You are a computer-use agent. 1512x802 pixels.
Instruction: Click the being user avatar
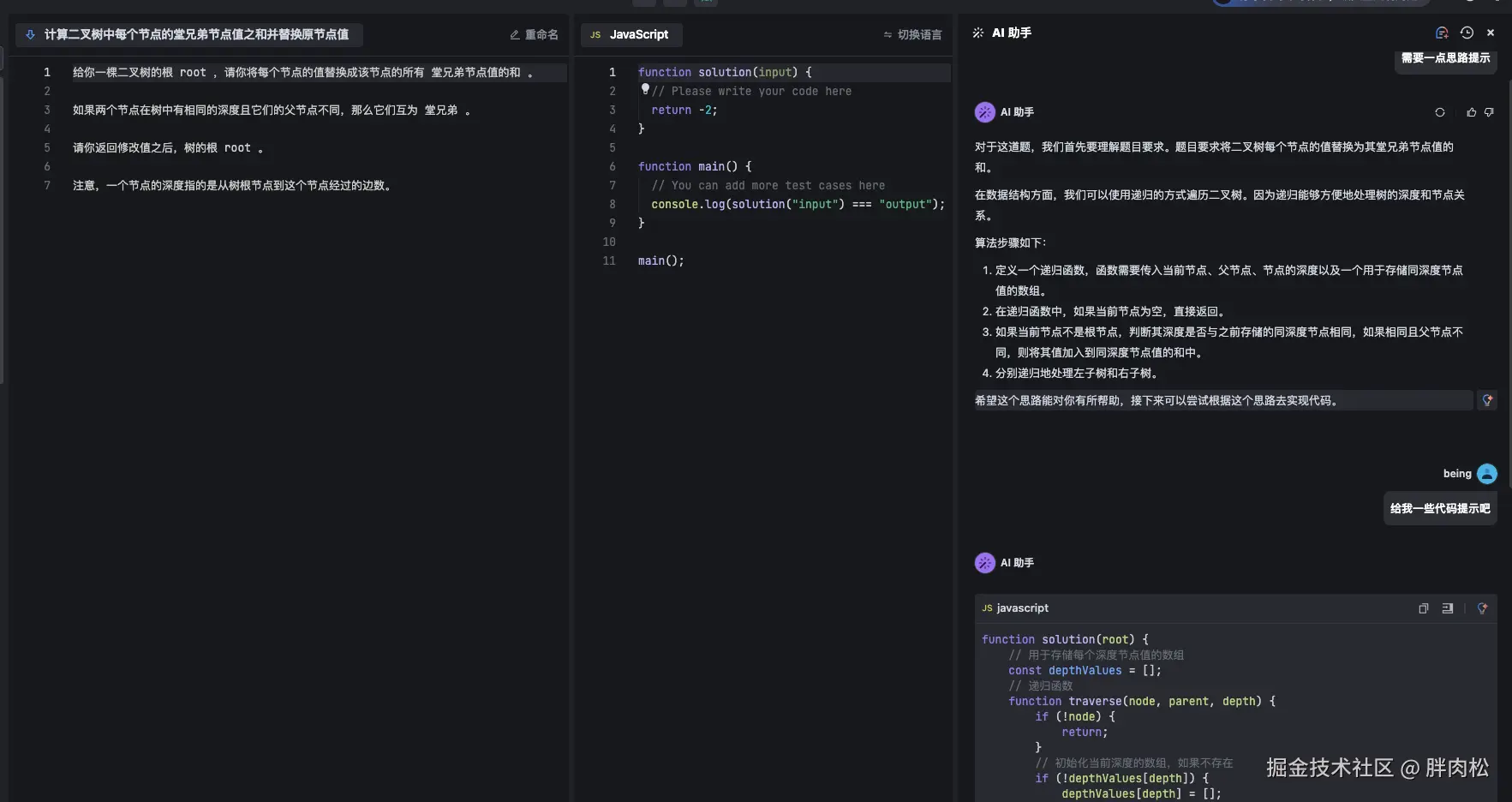pyautogui.click(x=1487, y=474)
